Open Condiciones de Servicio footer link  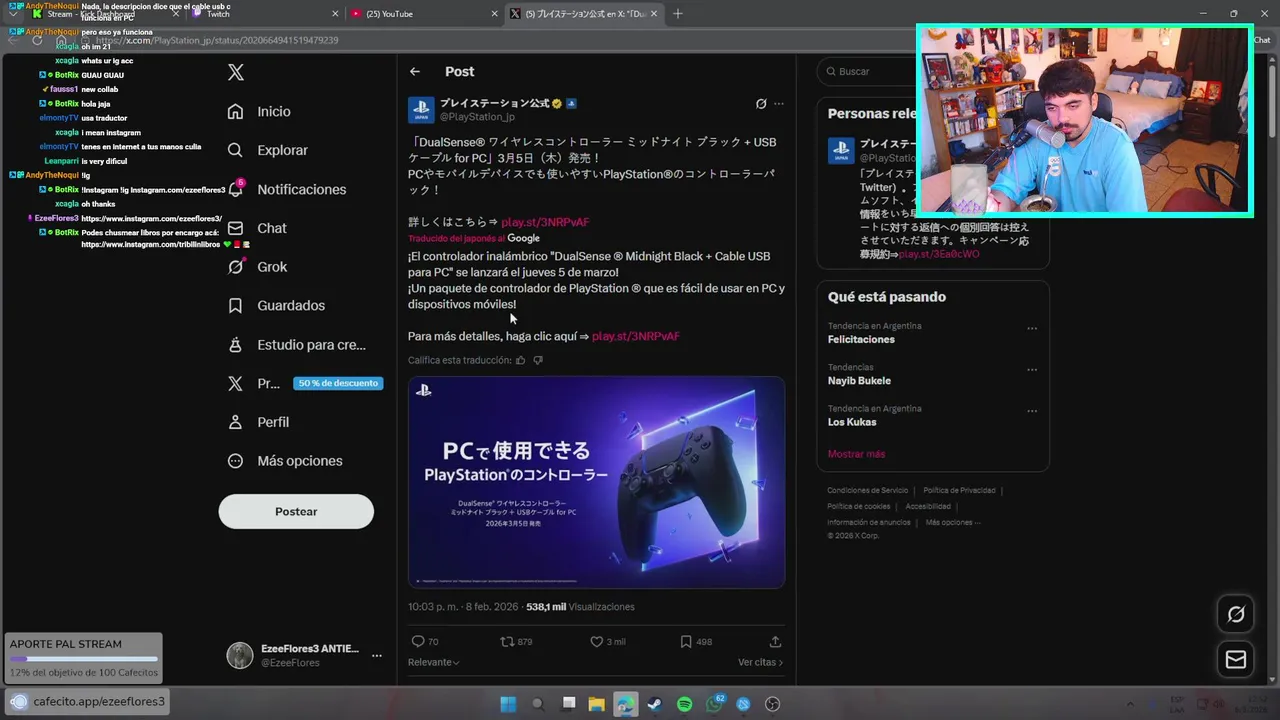point(867,490)
